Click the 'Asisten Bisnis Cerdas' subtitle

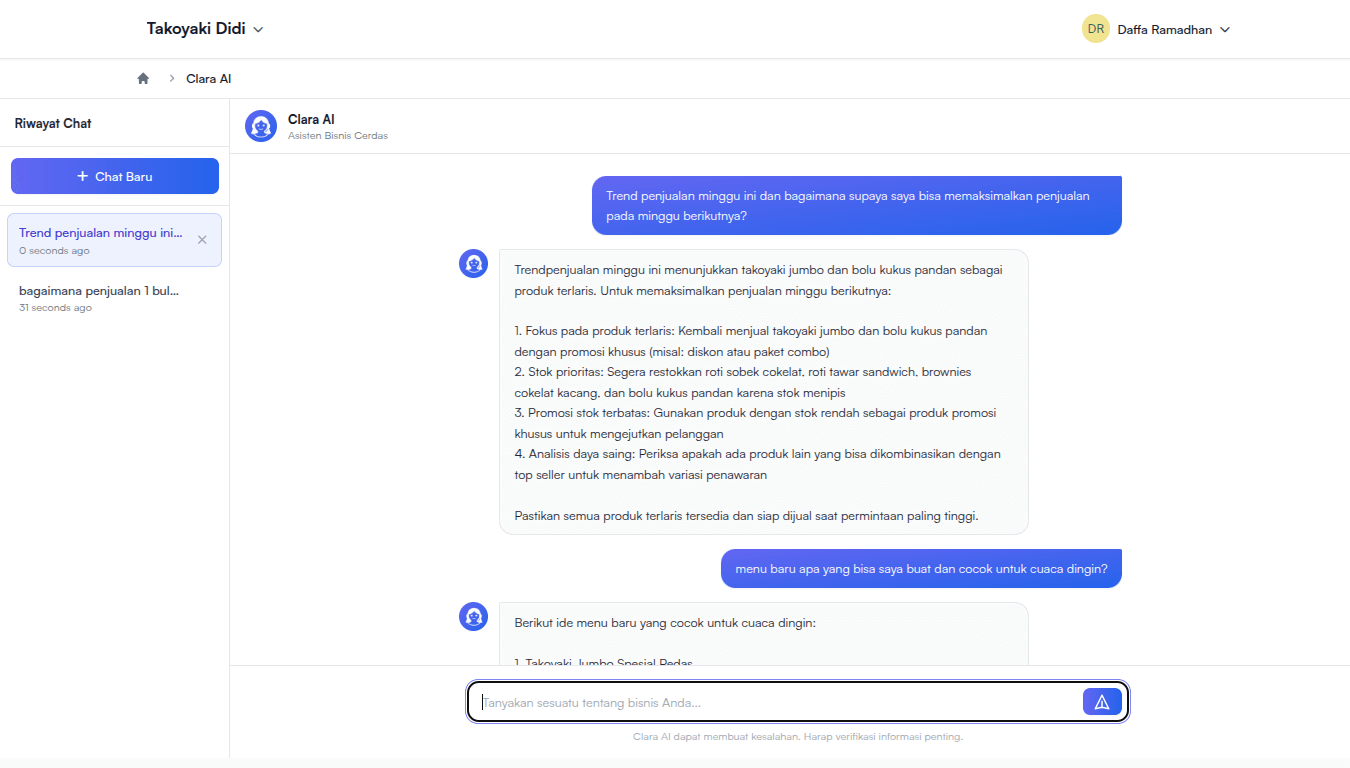[338, 136]
